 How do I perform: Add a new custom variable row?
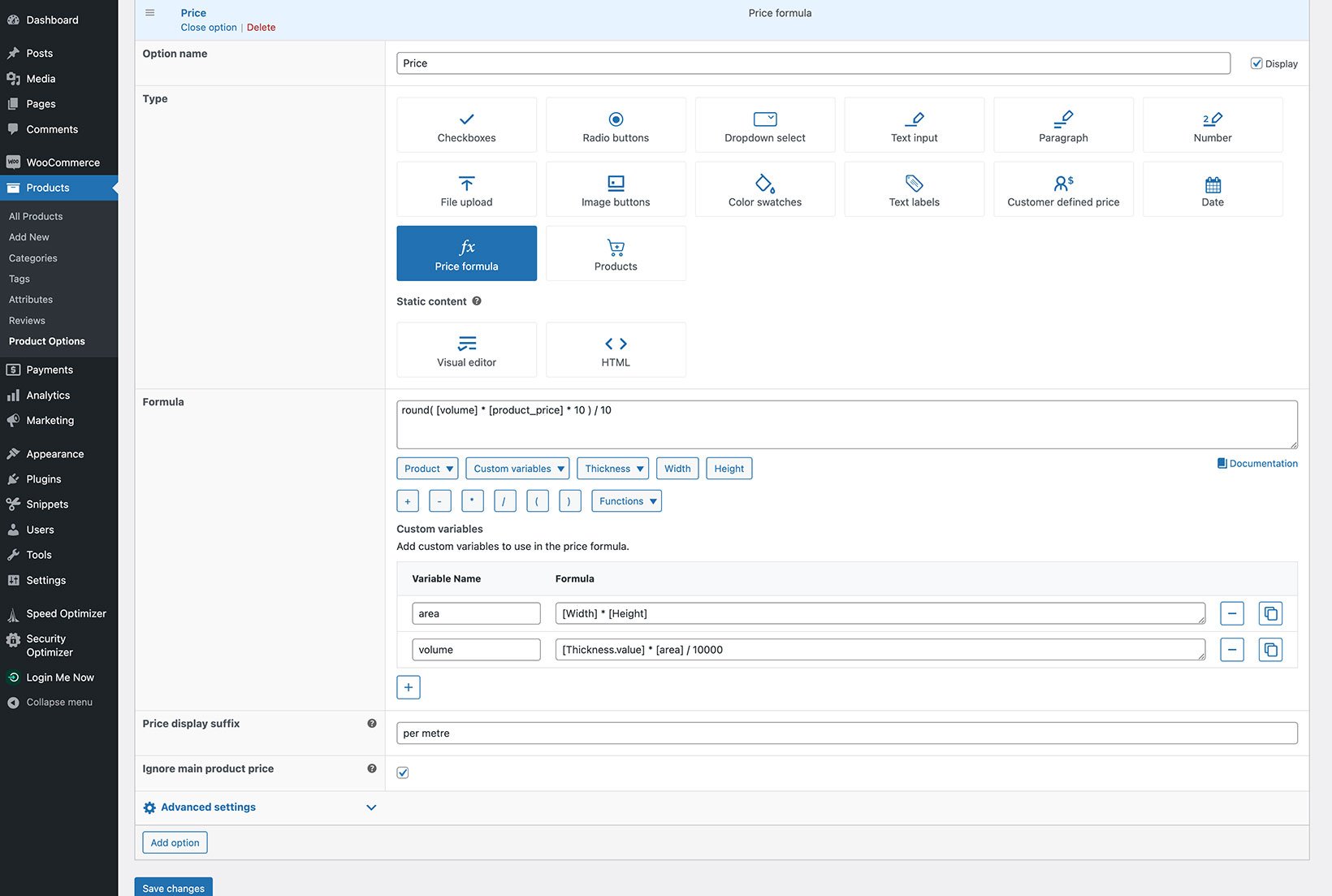[408, 687]
